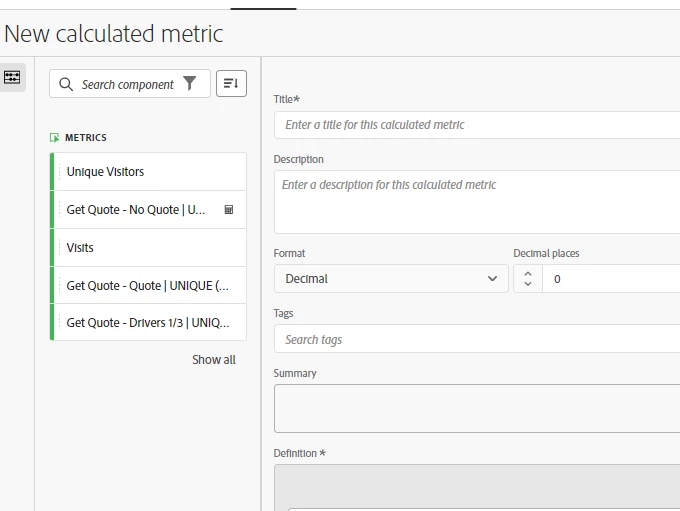Click the search magnifier icon

tap(66, 84)
